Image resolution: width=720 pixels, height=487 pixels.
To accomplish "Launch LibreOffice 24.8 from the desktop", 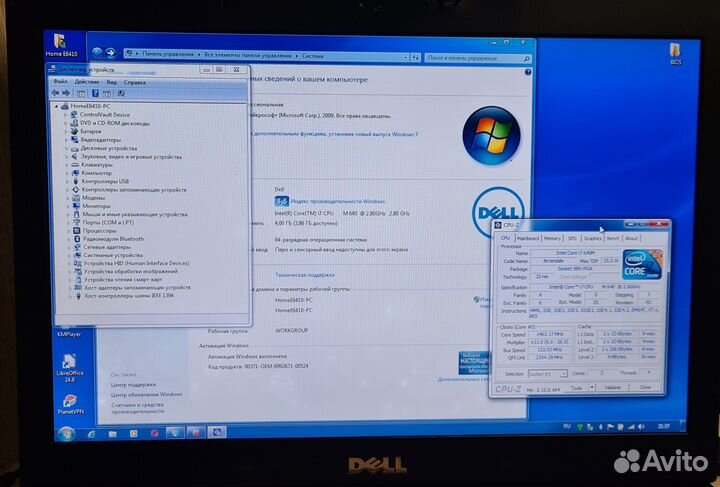I will (69, 368).
